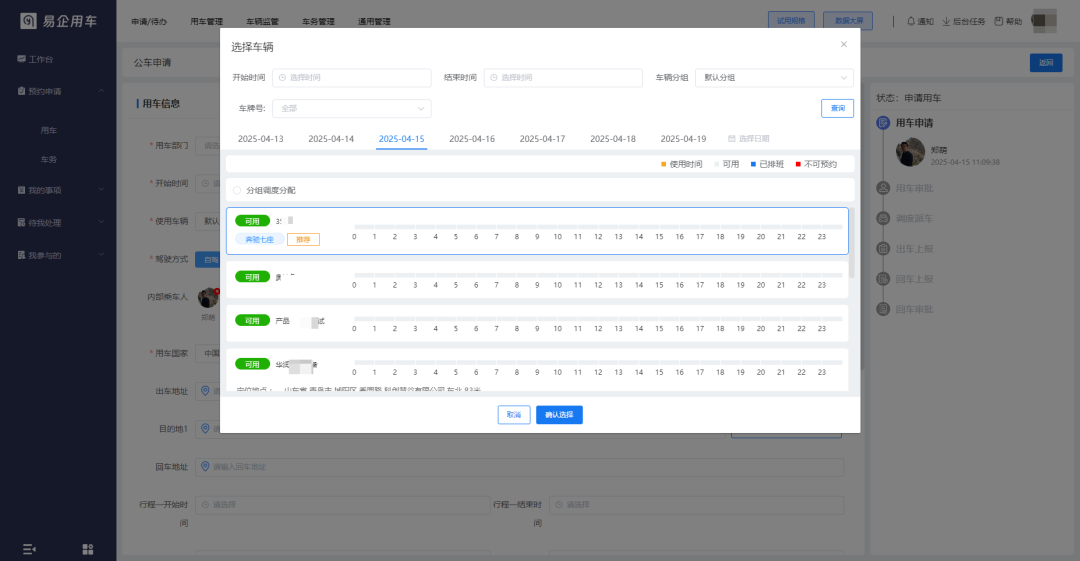1080x561 pixels.
Task: Click the 查询 search button
Action: [837, 108]
